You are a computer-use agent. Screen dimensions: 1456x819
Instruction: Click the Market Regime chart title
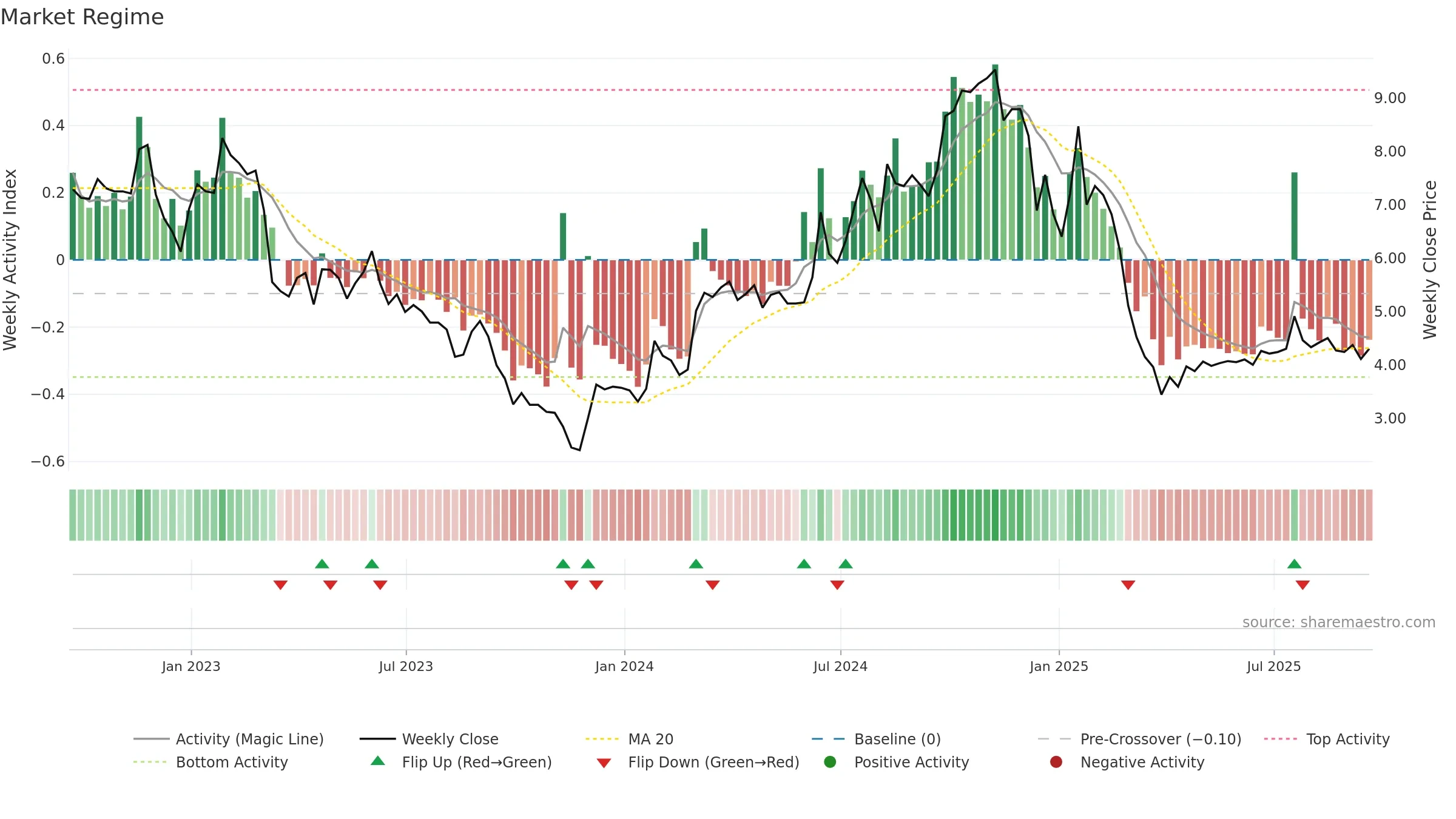[x=83, y=17]
